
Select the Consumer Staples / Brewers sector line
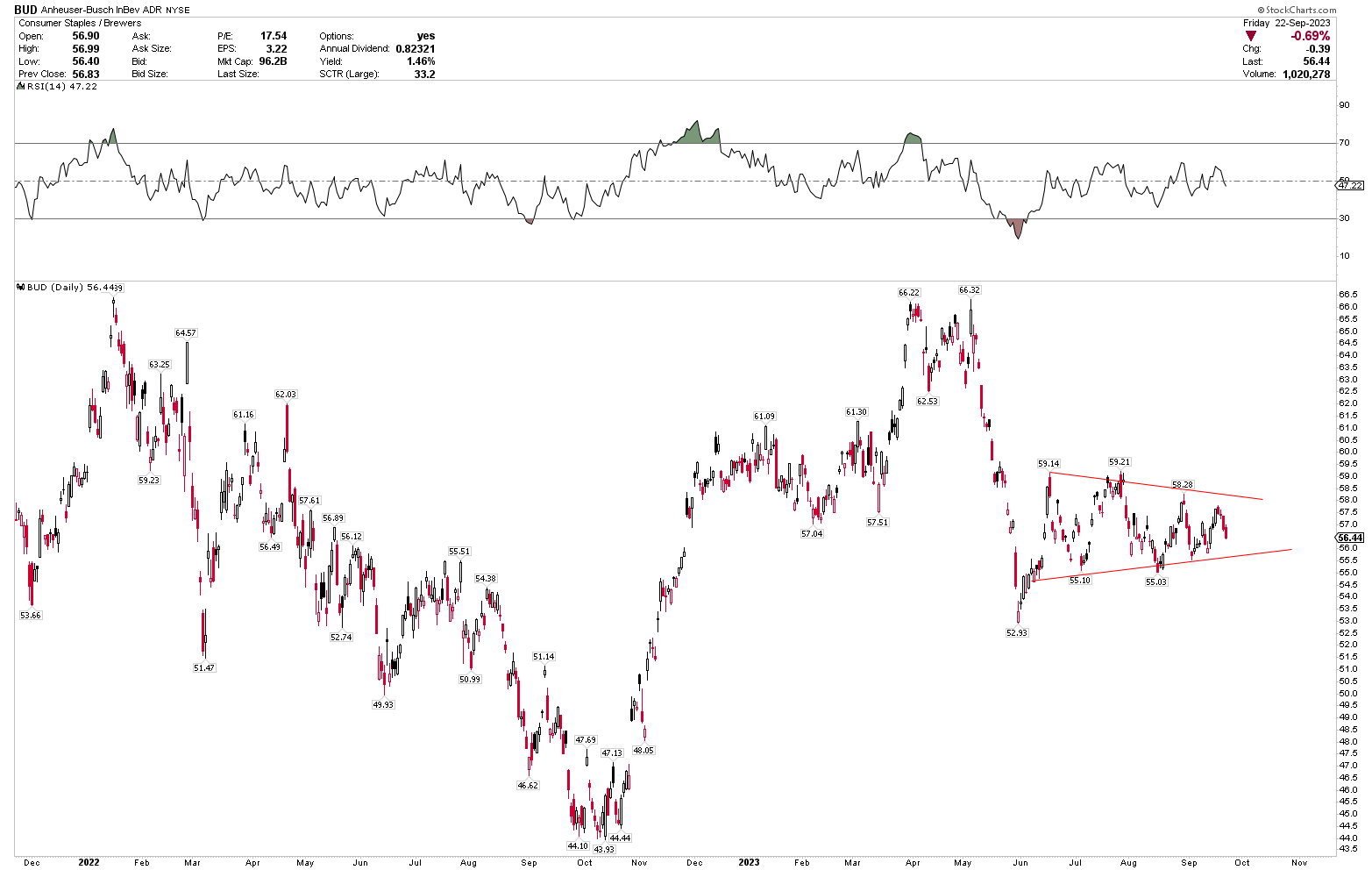point(80,23)
